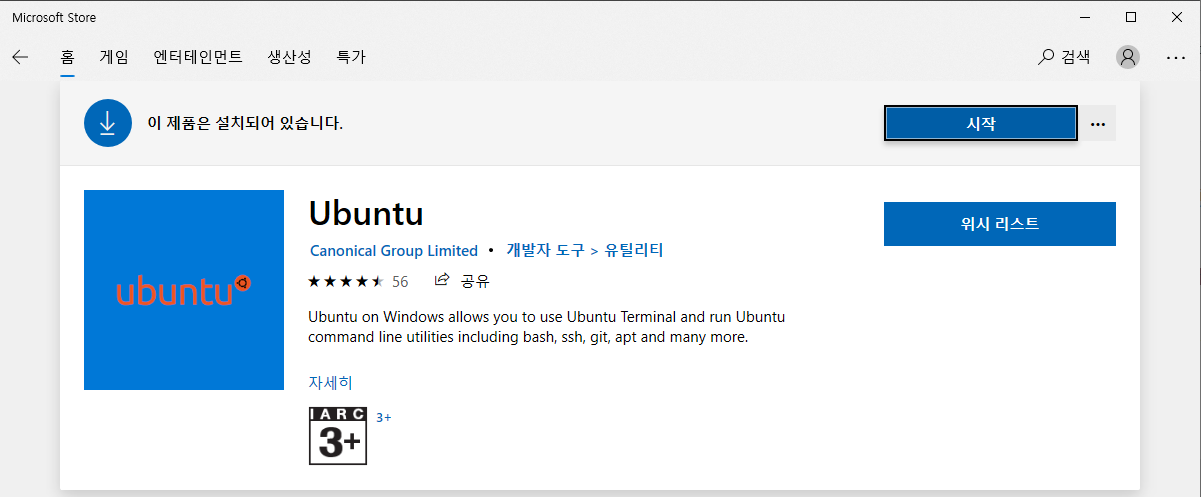Switch to the 생산성 tab
This screenshot has width=1201, height=497.
point(289,57)
